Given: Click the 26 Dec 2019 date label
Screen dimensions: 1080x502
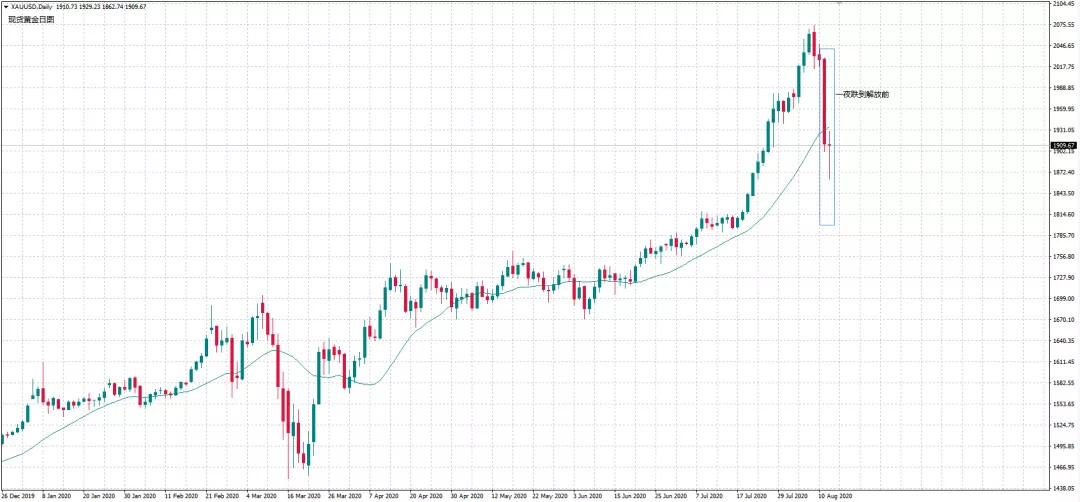Looking at the screenshot, I should click(x=16, y=495).
